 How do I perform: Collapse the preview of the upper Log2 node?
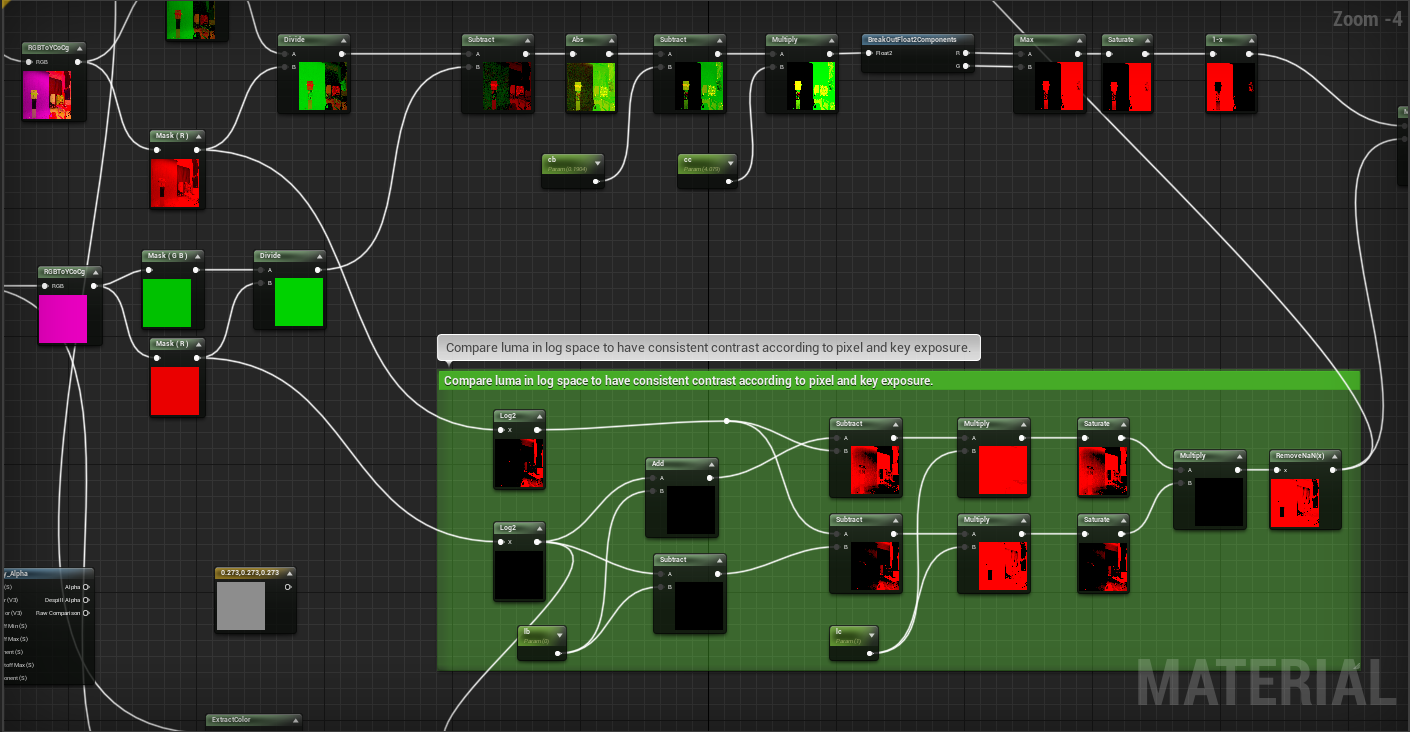click(x=540, y=415)
